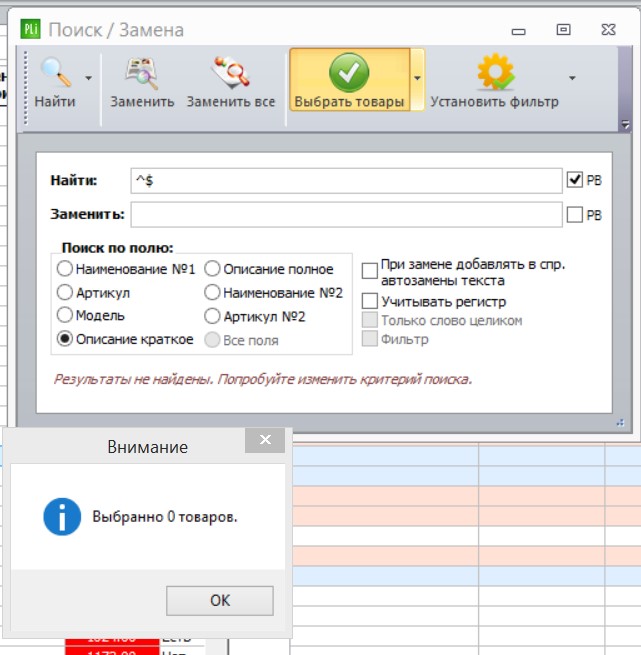Enable the Учитывать регистр checkbox
The image size is (641, 655).
point(370,301)
